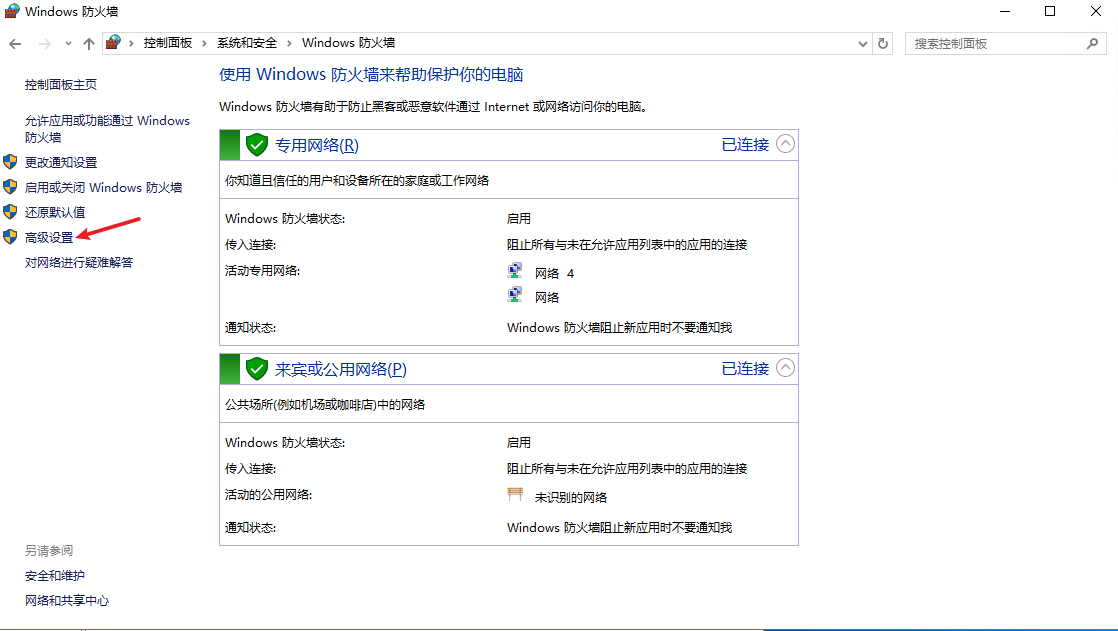This screenshot has height=631, width=1118.
Task: Click the search magnifier icon
Action: pos(1092,43)
